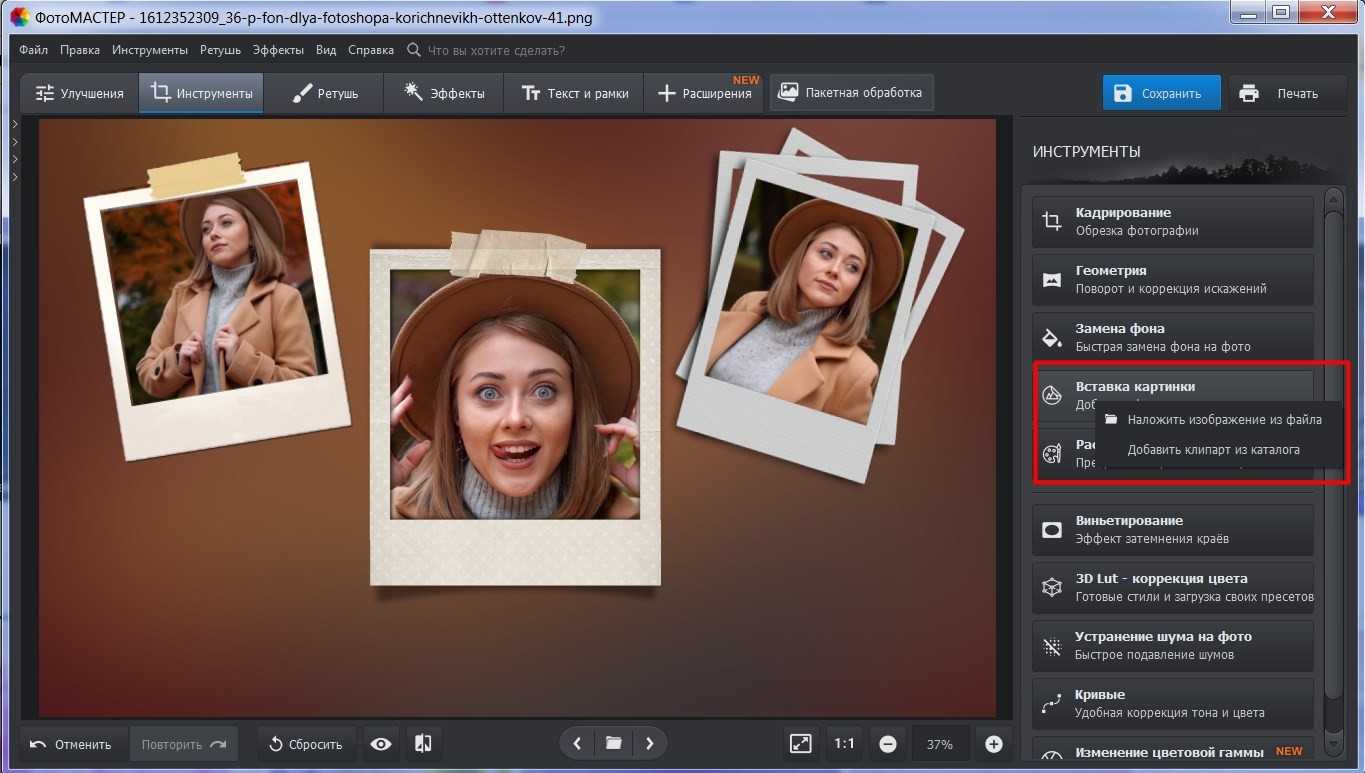Open the 3D Lut cube icon
The width and height of the screenshot is (1365, 773).
[1052, 588]
